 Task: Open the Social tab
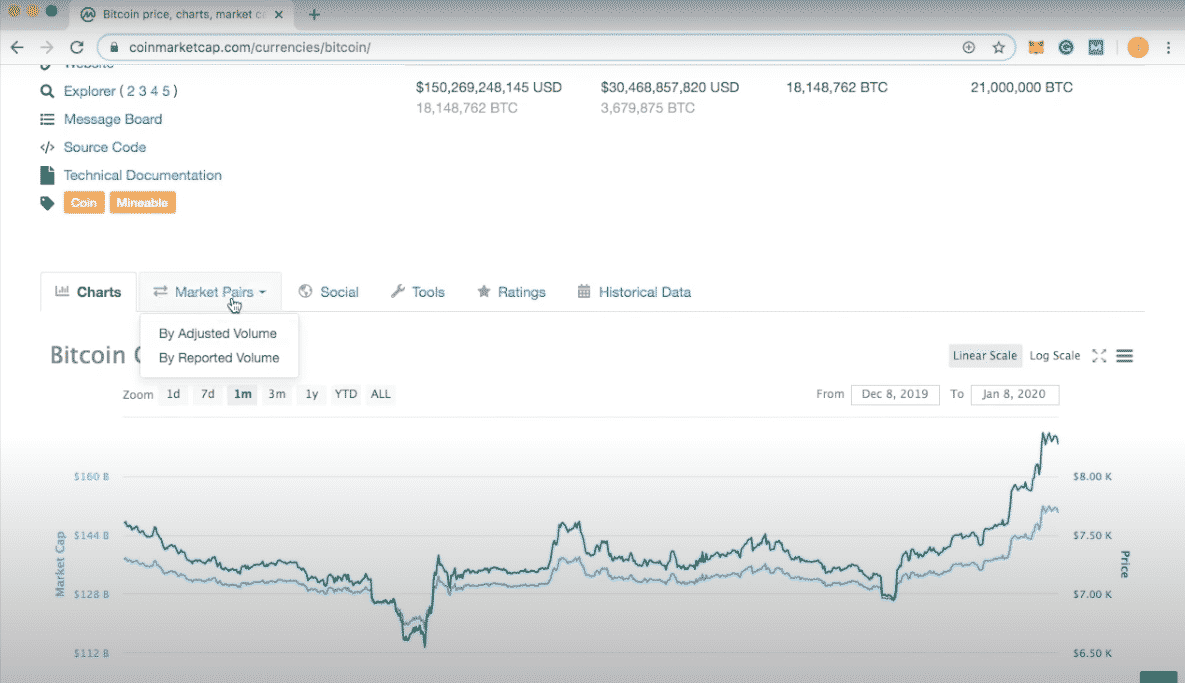point(329,292)
